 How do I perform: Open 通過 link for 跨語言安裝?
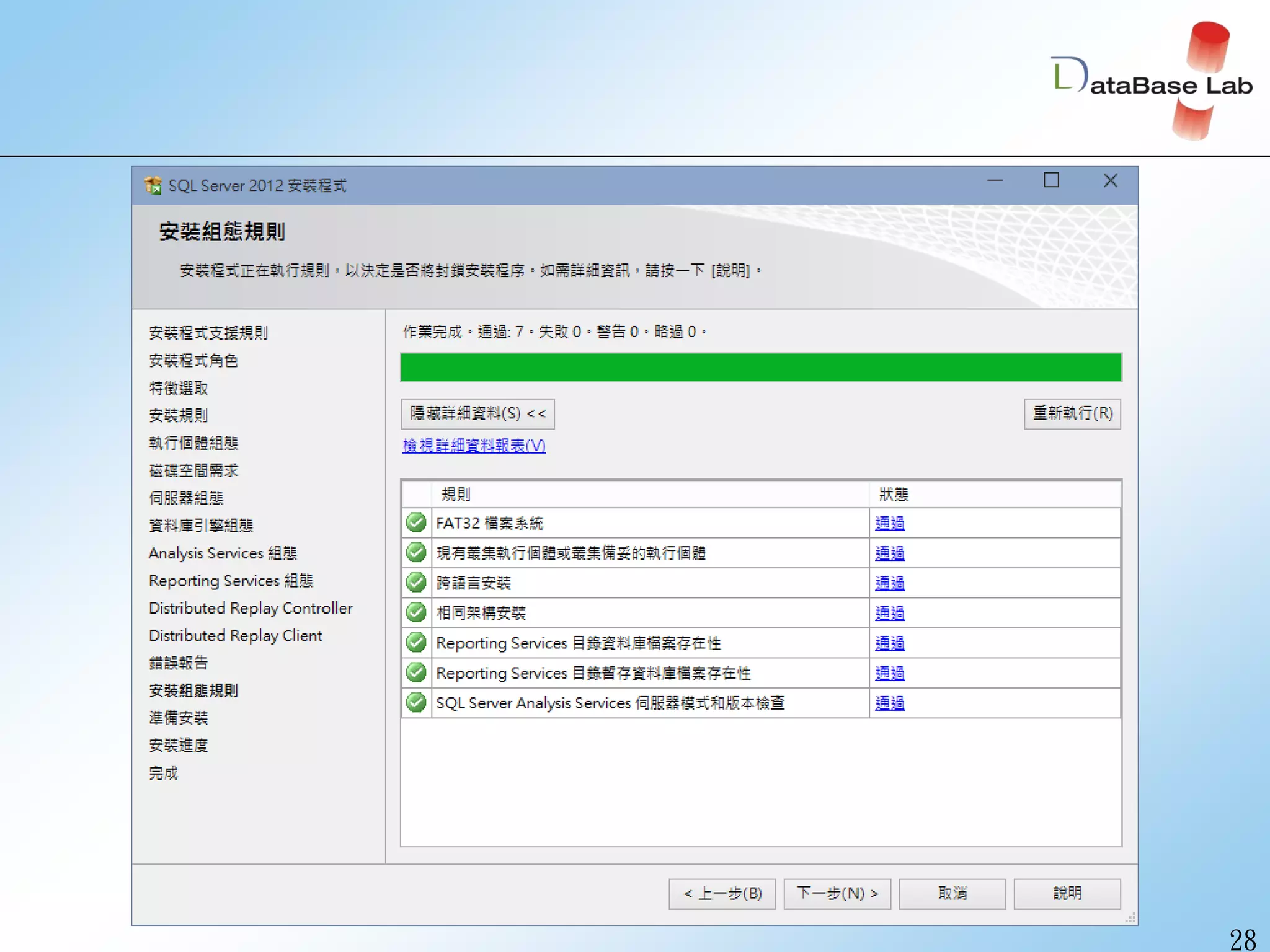coord(890,583)
